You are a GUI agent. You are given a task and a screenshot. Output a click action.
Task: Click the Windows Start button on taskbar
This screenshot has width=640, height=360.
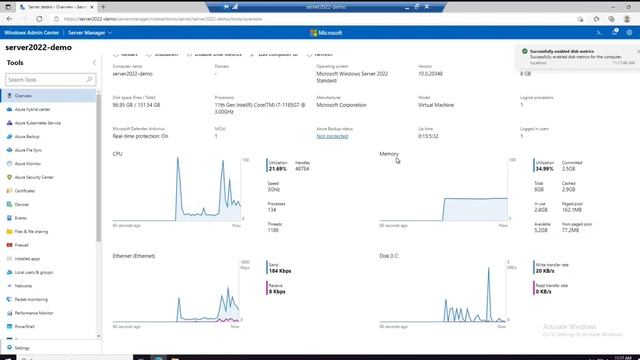point(7,358)
